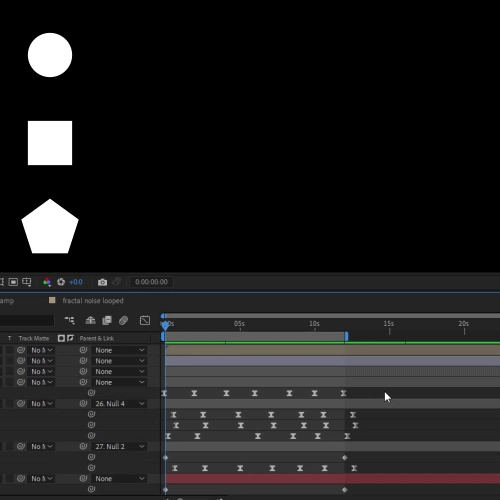Viewport: 500px width, 500px height.
Task: Toggle the T checkbox in the 26. Null 4 row
Action: [x=10, y=404]
